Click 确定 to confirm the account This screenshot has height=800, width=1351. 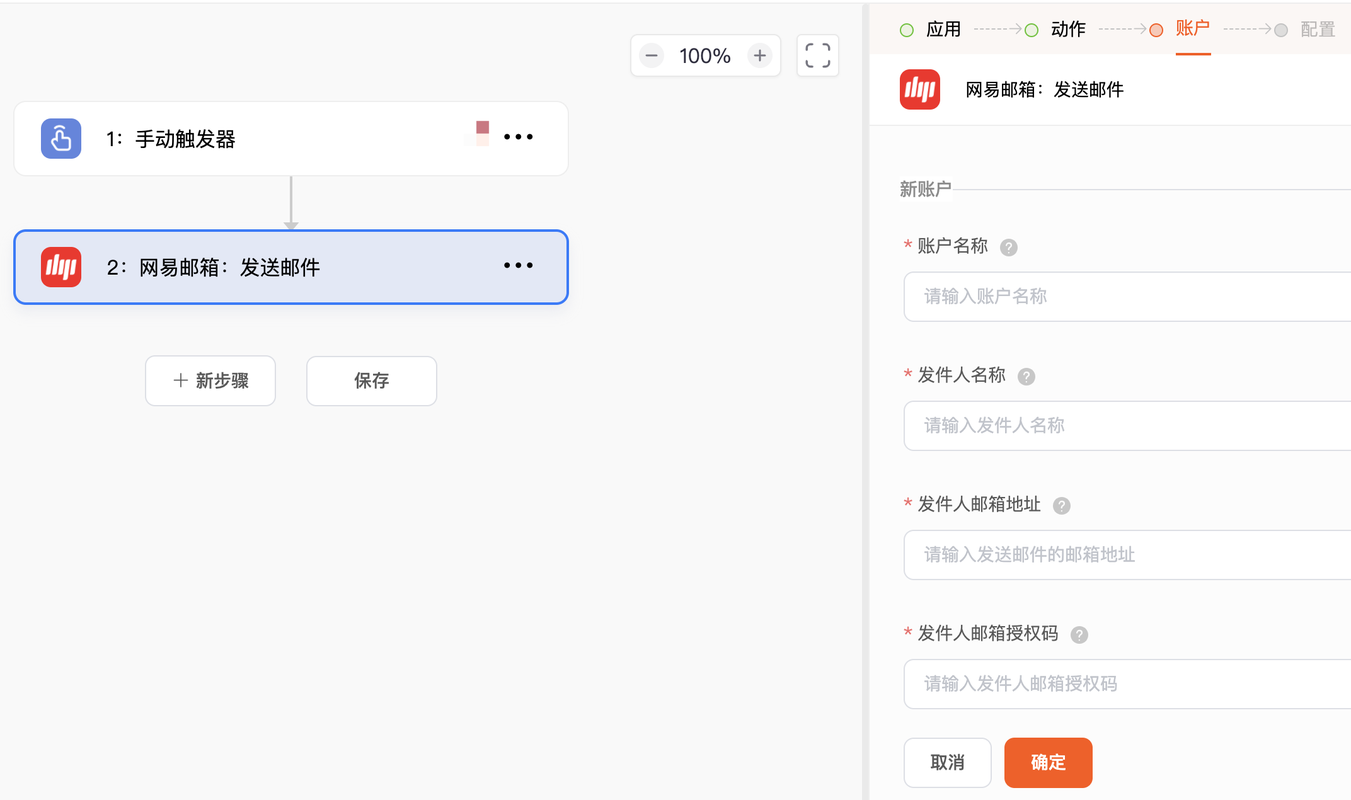[1048, 763]
